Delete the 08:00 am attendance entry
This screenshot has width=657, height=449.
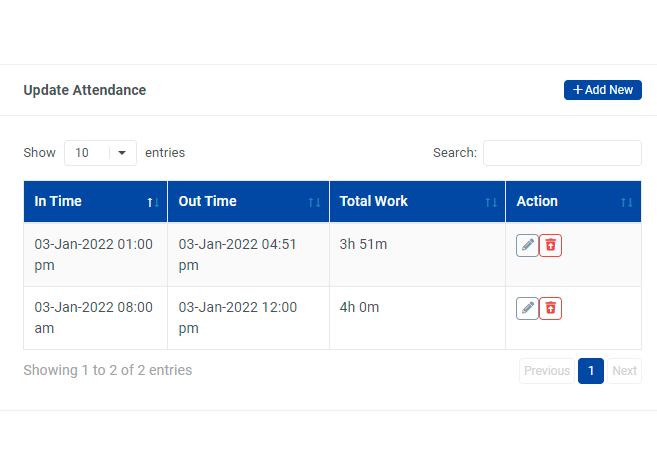(x=550, y=308)
